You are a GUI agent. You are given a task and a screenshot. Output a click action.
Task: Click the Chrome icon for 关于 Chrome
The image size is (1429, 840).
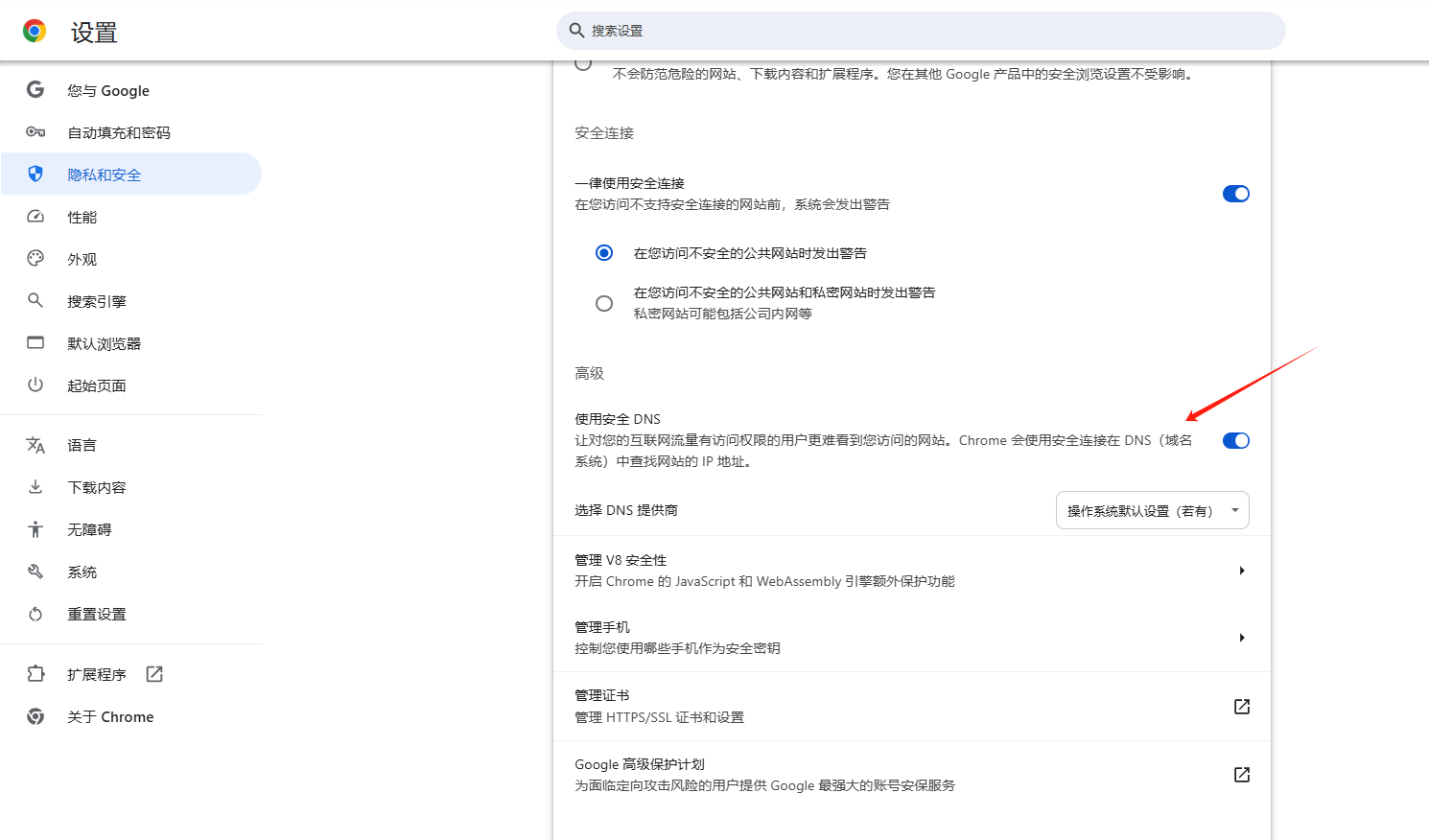(x=35, y=716)
